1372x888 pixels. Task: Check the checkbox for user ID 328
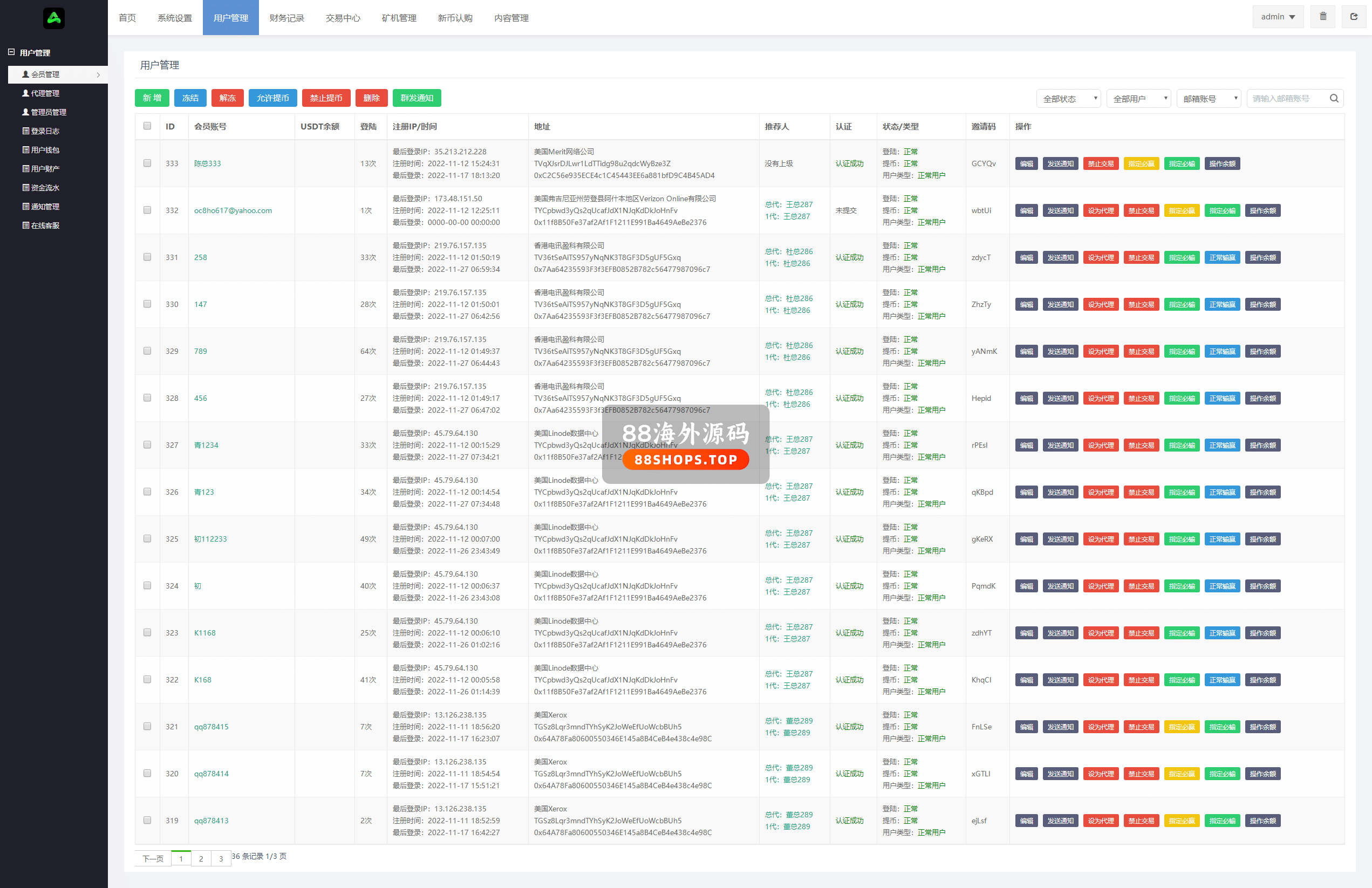coord(148,399)
